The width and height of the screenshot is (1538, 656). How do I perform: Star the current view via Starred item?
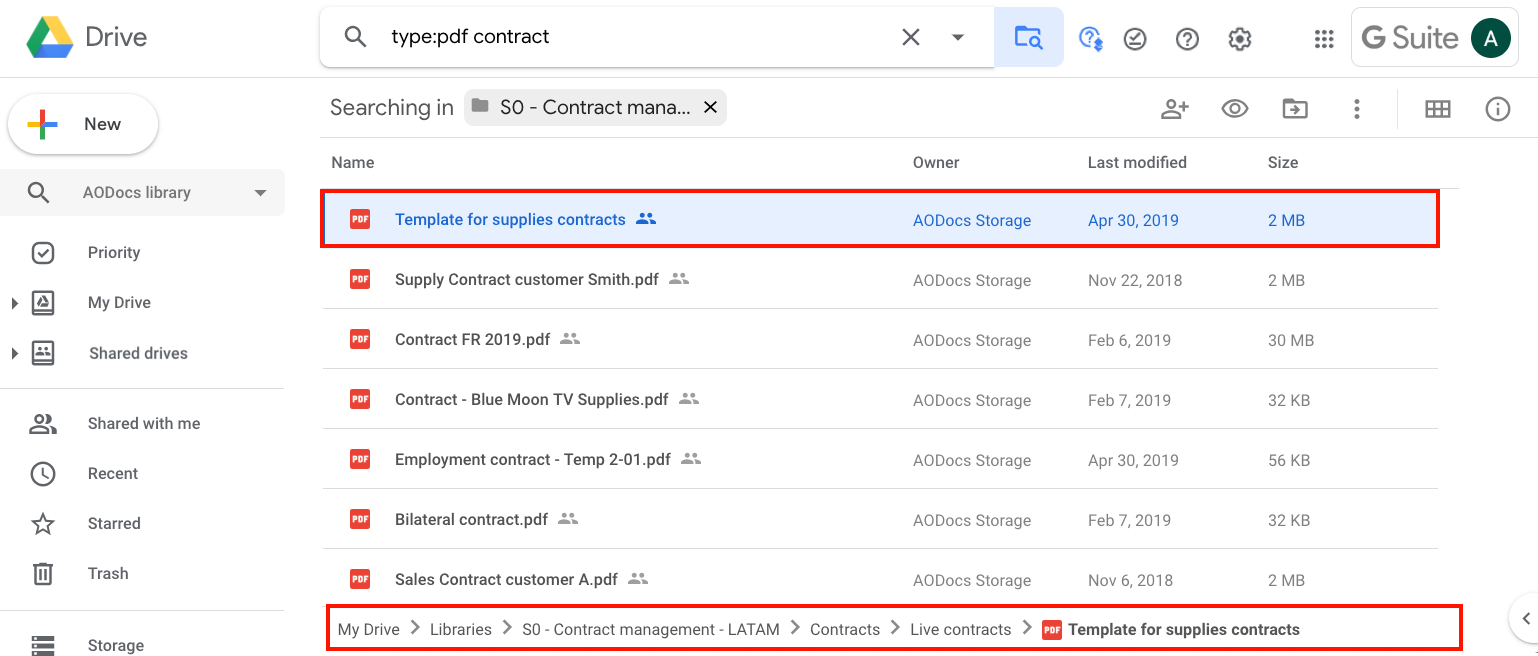tap(113, 523)
